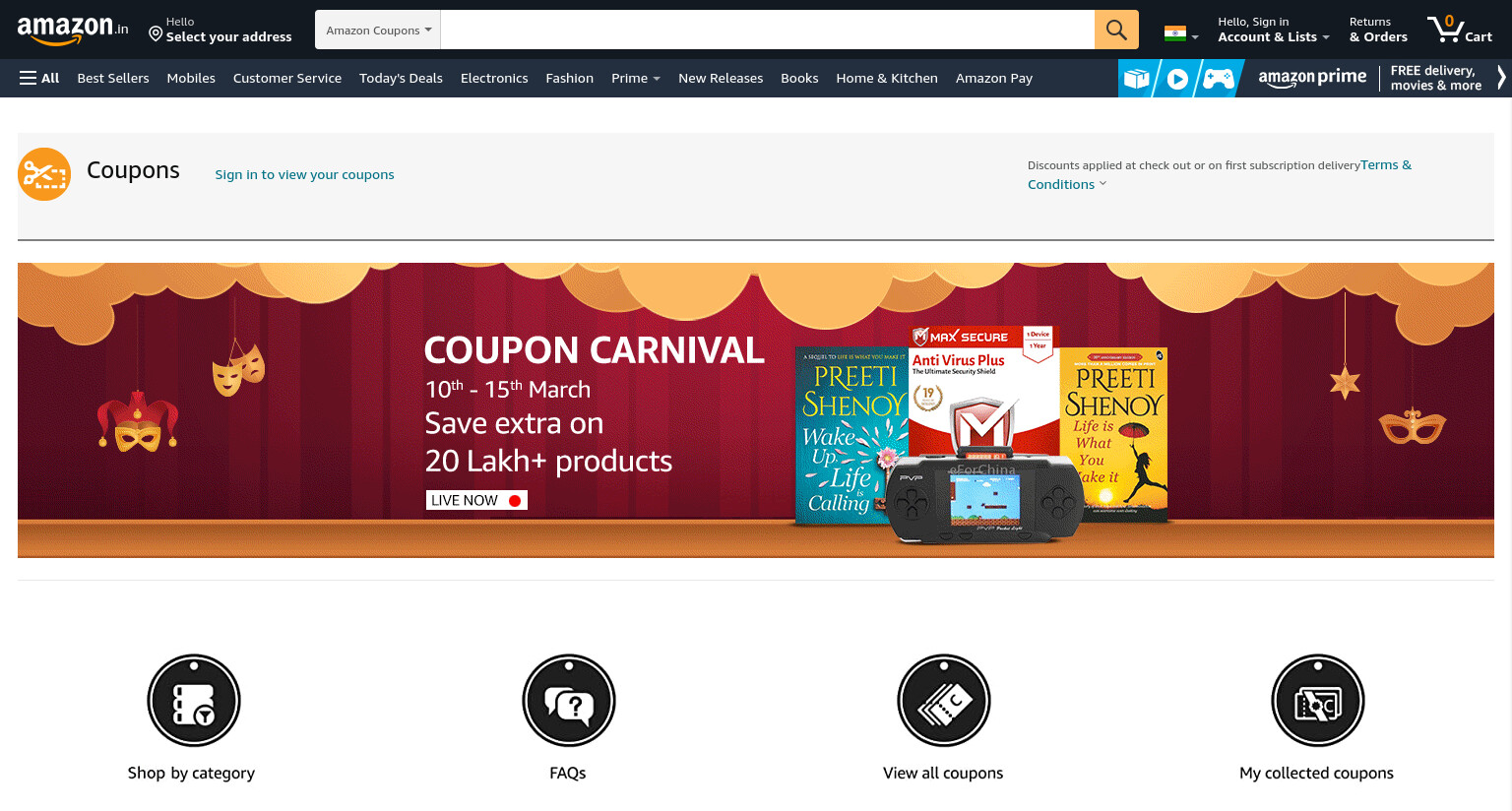This screenshot has width=1512, height=811.
Task: Click the Amazon.in logo
Action: tap(73, 31)
